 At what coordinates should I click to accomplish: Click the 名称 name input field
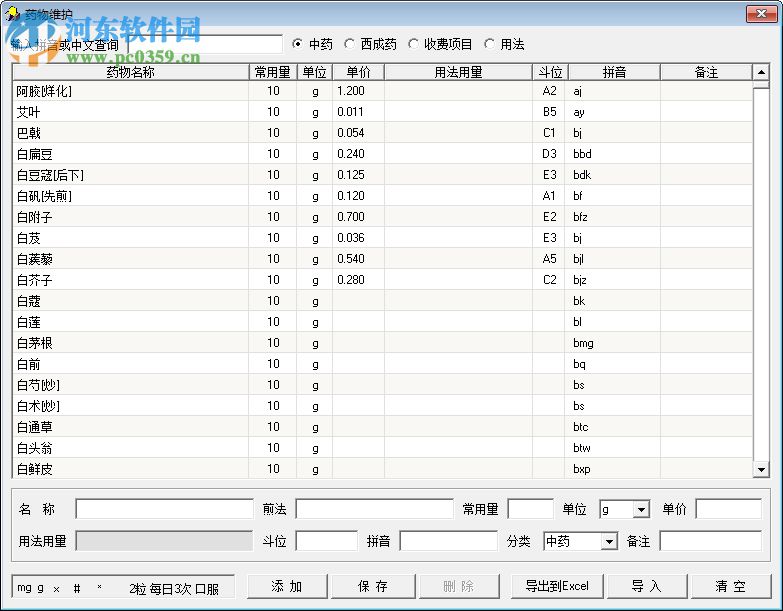tap(164, 509)
